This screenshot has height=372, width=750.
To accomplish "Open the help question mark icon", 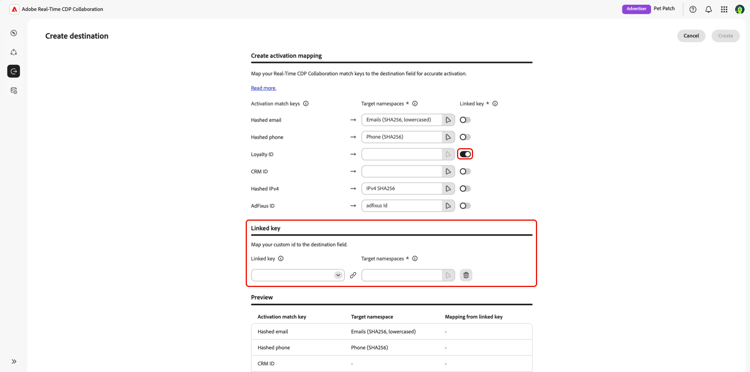I will [x=693, y=9].
